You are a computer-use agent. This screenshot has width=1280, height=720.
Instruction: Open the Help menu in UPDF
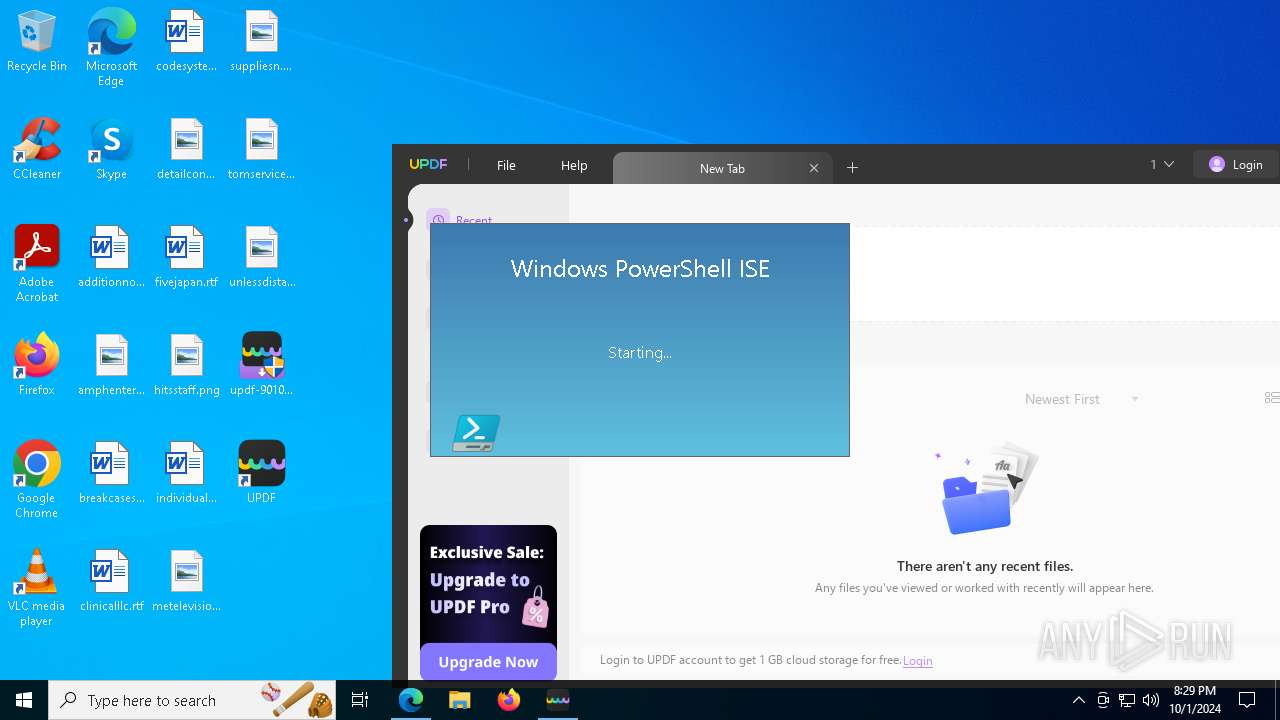pyautogui.click(x=574, y=165)
